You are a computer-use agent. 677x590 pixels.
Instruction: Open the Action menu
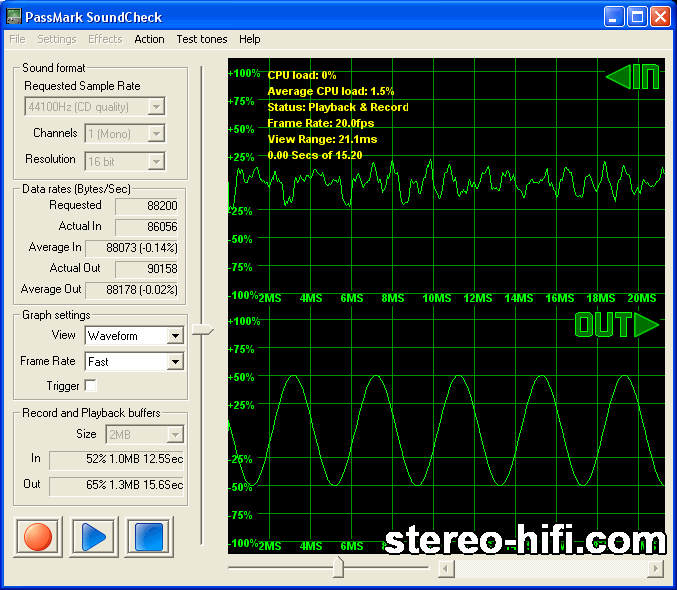point(149,39)
